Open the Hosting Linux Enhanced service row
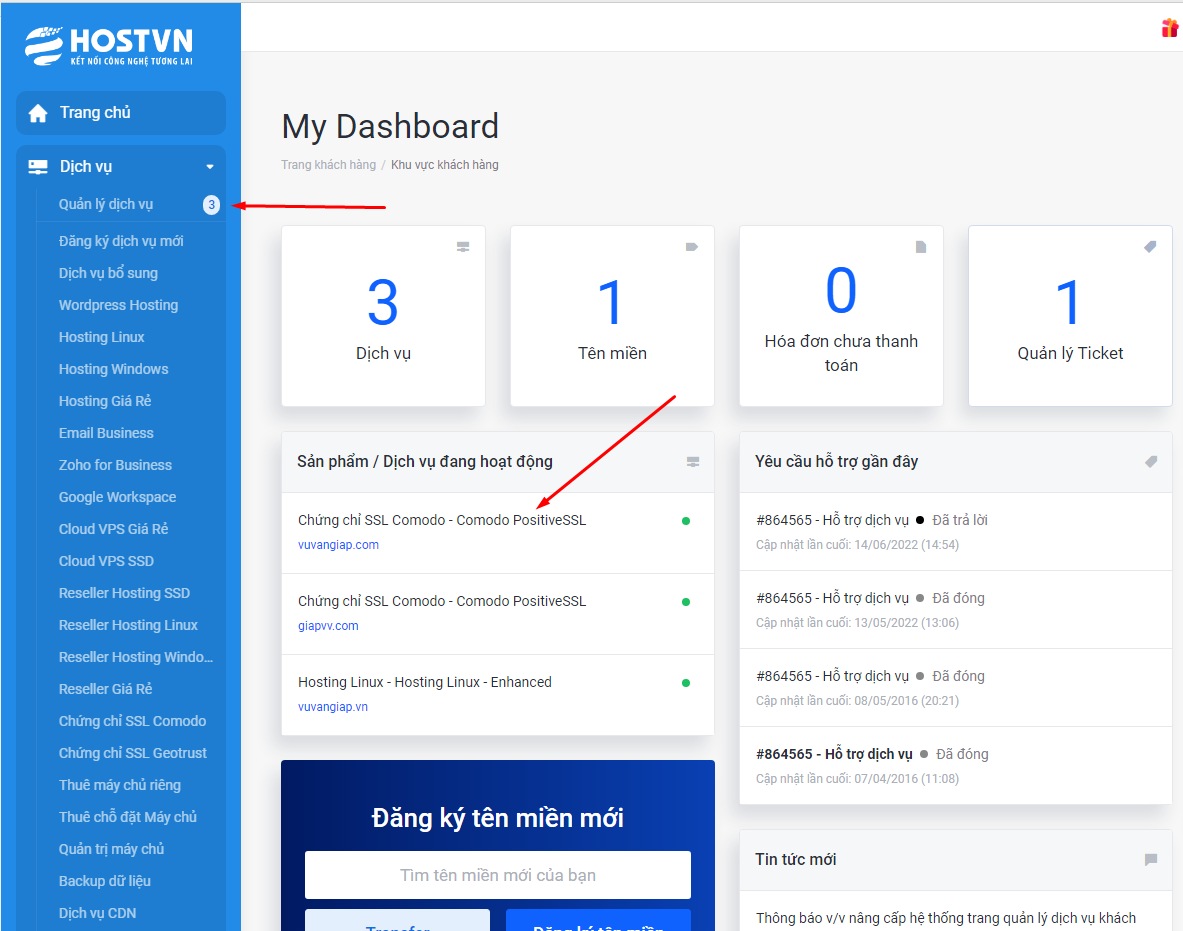This screenshot has height=931, width=1183. (425, 682)
